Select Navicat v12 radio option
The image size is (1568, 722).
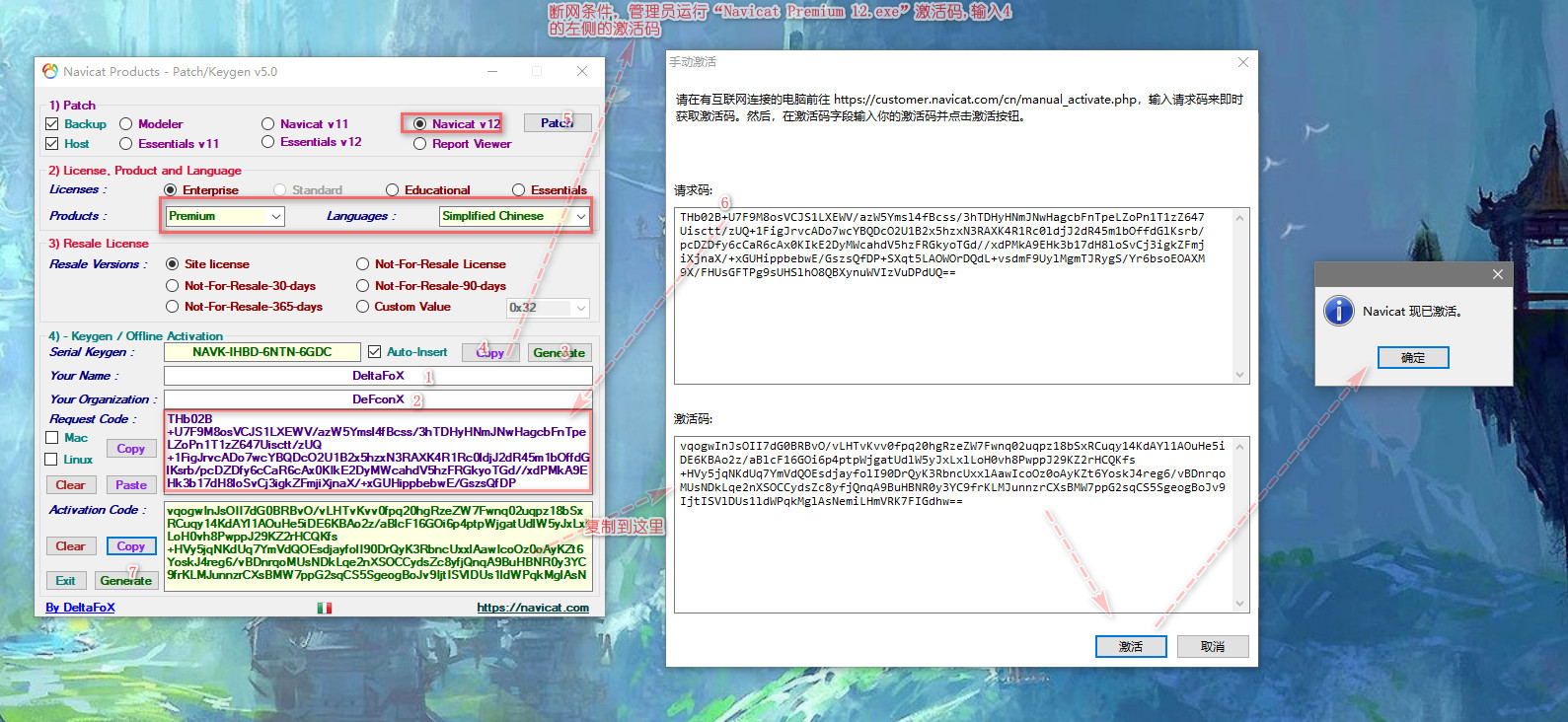click(x=419, y=123)
